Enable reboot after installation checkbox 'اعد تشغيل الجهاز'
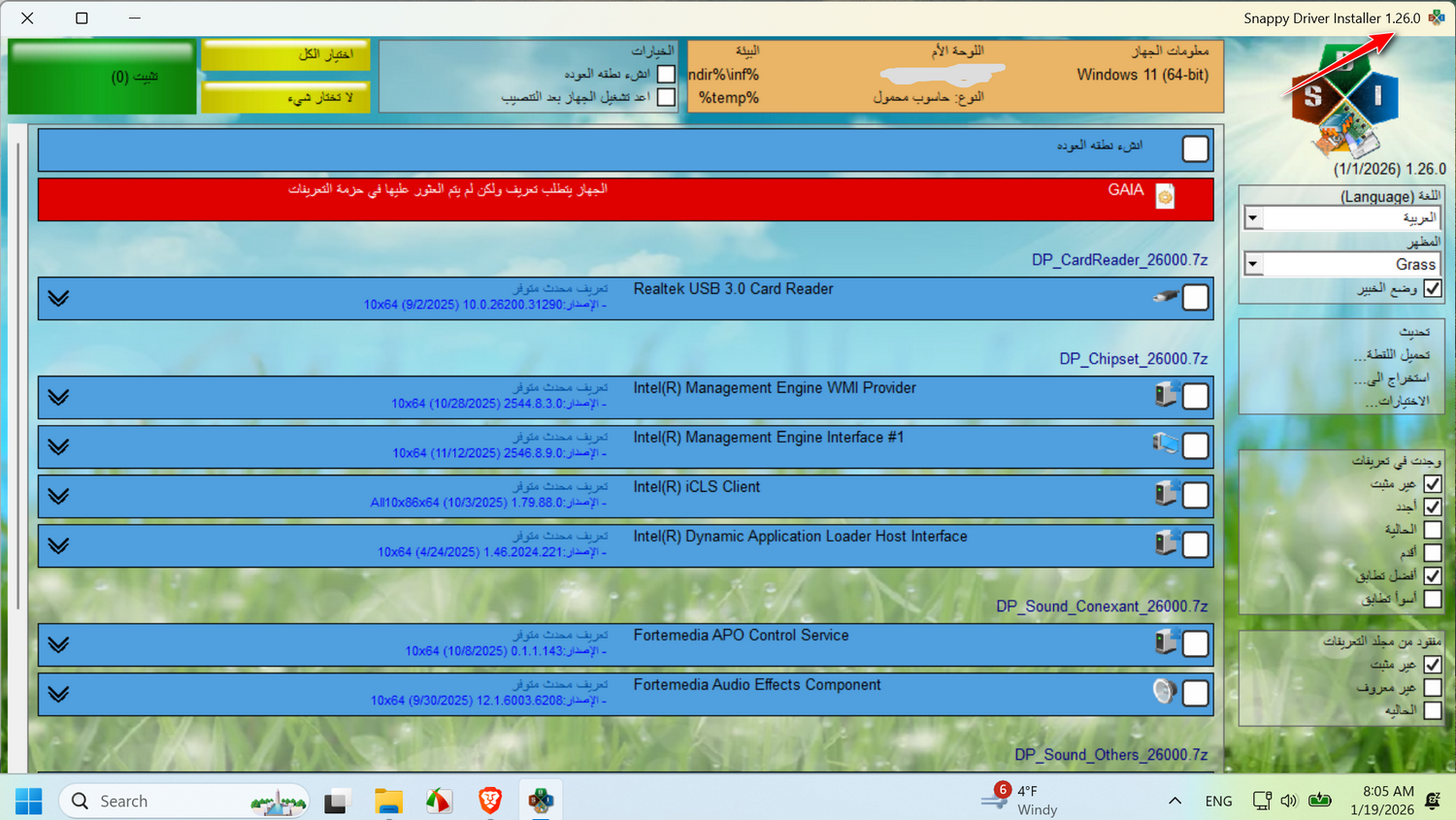The height and width of the screenshot is (820, 1456). (x=666, y=97)
